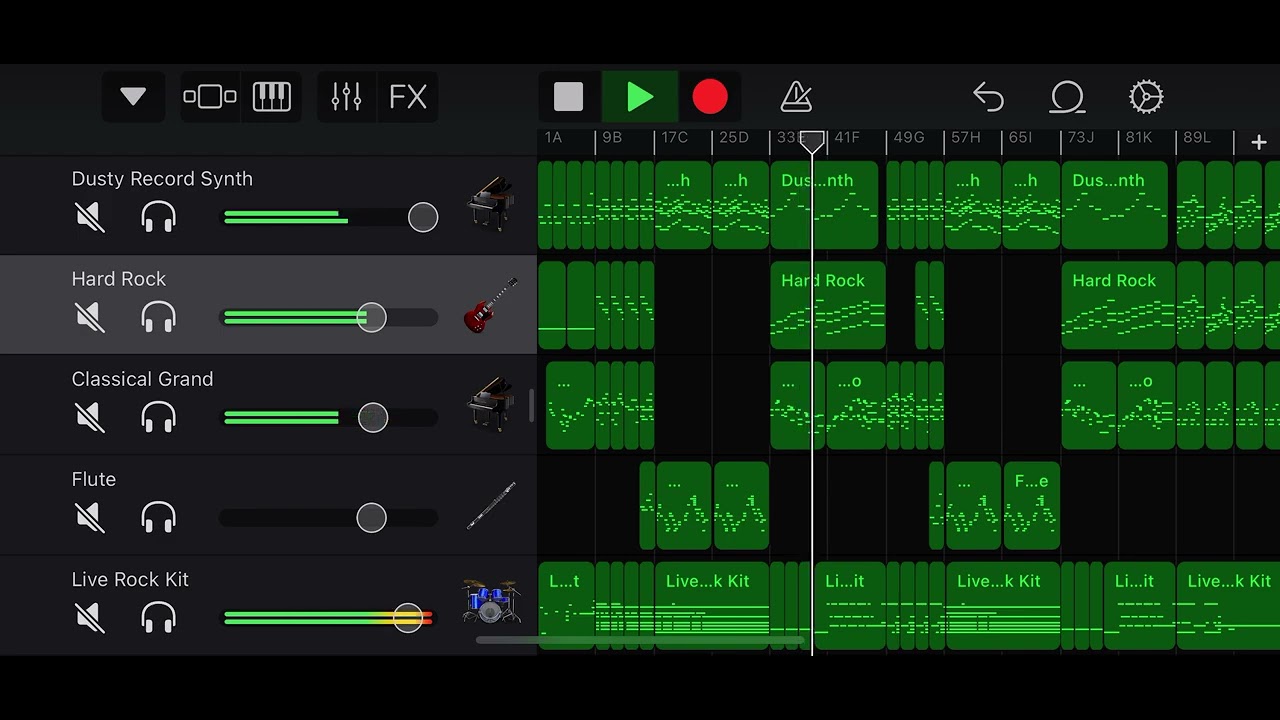Add a song section with plus button
The image size is (1280, 720).
pos(1258,143)
